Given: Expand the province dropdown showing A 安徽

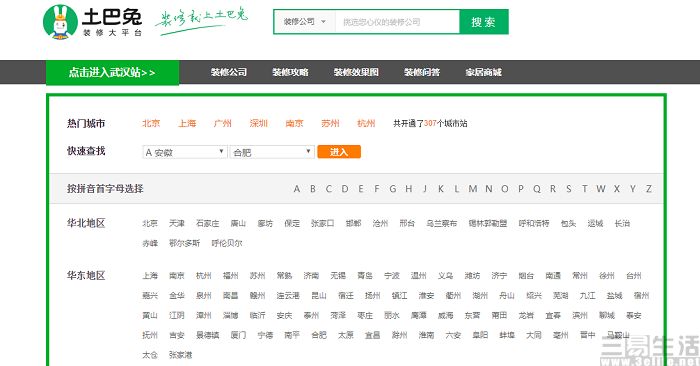Looking at the screenshot, I should click(x=185, y=152).
